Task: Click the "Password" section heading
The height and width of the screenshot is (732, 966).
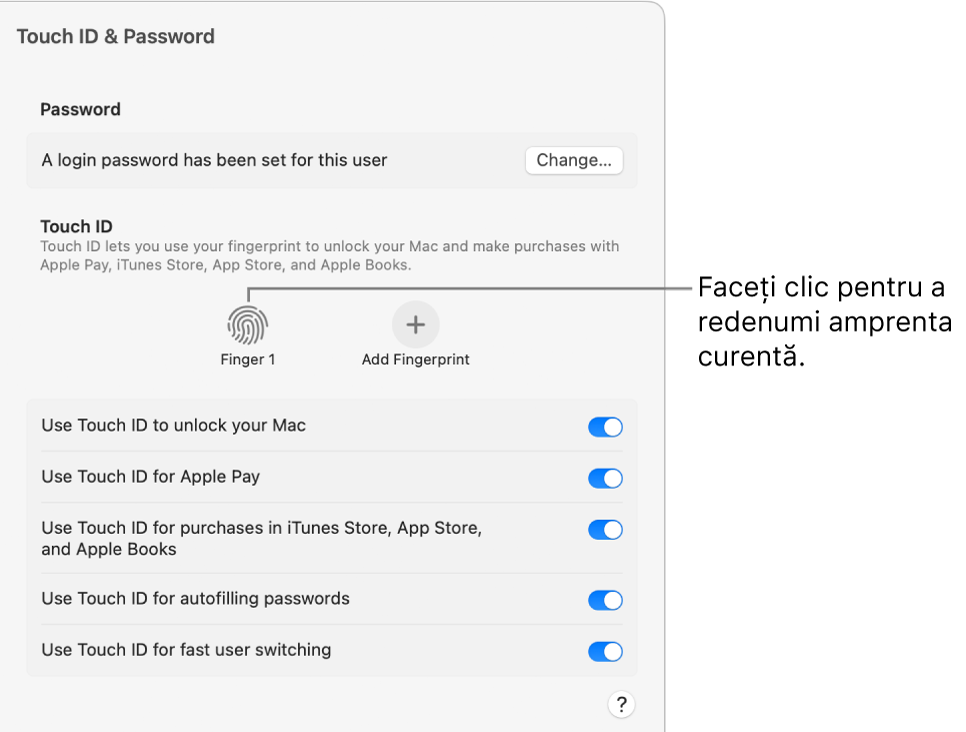Action: click(x=80, y=110)
